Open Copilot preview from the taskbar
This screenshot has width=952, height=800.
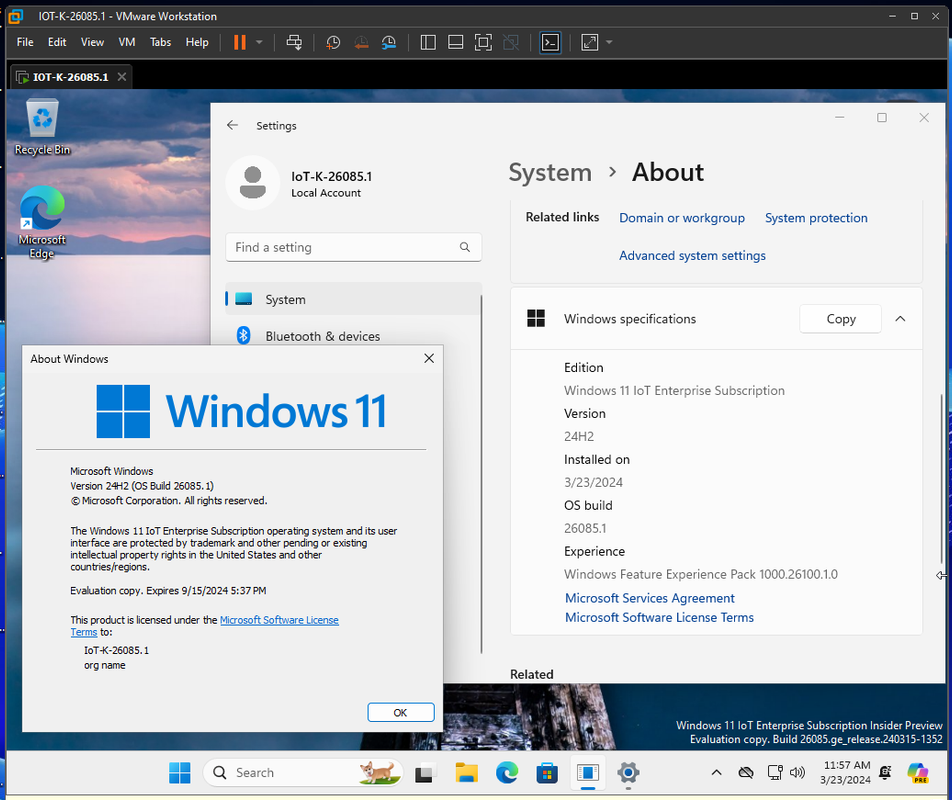point(918,773)
